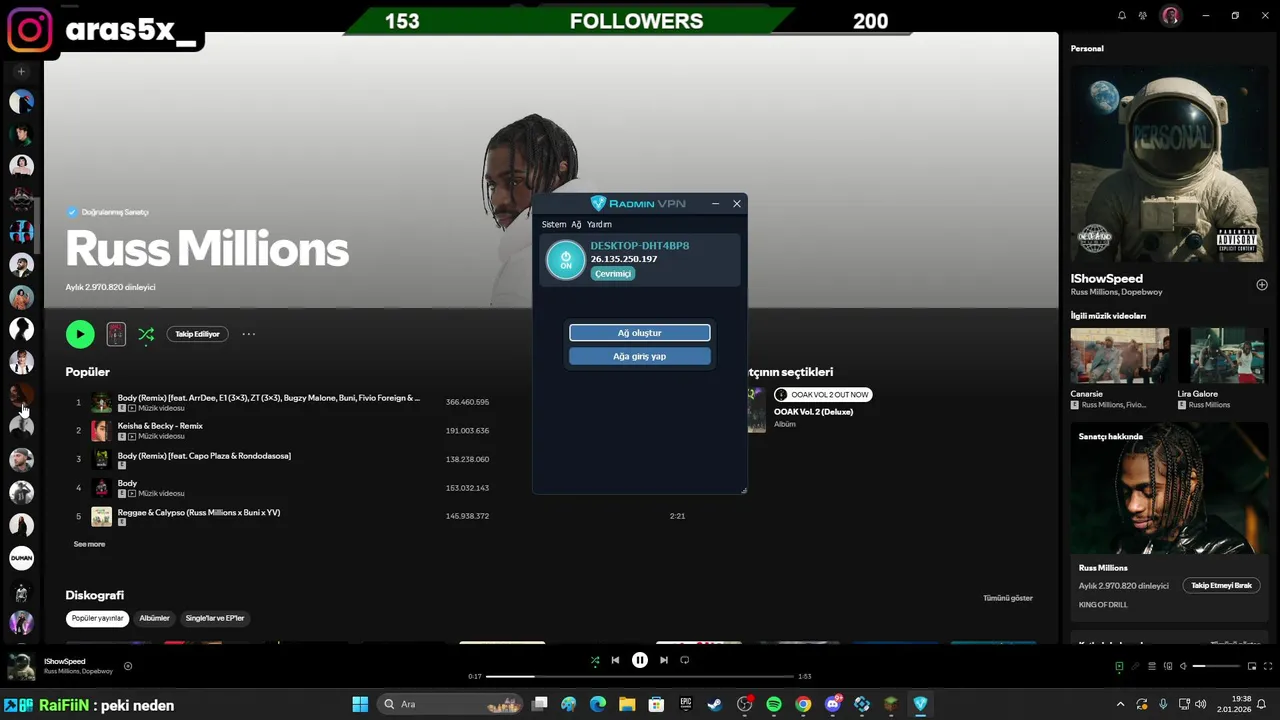Open File Explorer from the taskbar
The width and height of the screenshot is (1280, 720).
click(x=627, y=704)
